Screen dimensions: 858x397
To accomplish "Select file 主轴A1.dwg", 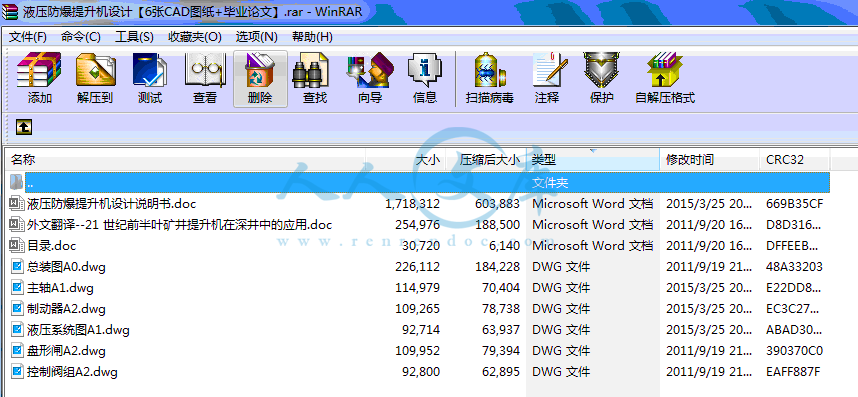I will point(60,288).
